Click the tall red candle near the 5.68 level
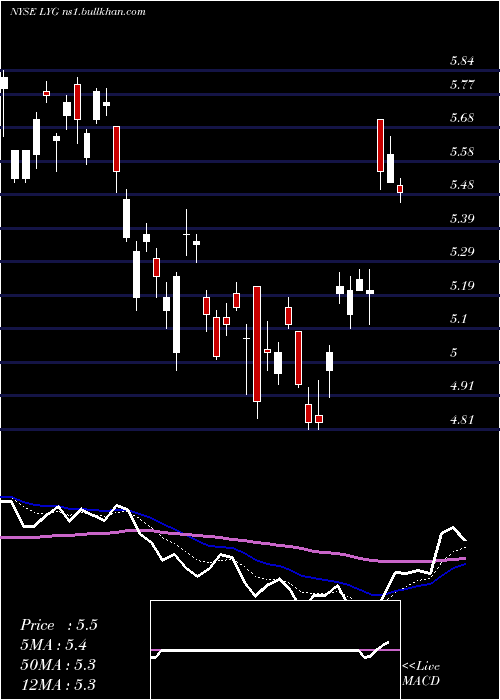 coord(380,146)
